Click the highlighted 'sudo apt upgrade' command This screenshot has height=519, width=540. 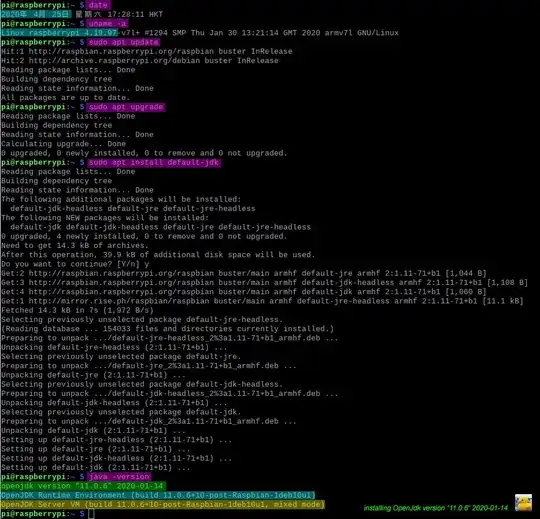(x=126, y=107)
